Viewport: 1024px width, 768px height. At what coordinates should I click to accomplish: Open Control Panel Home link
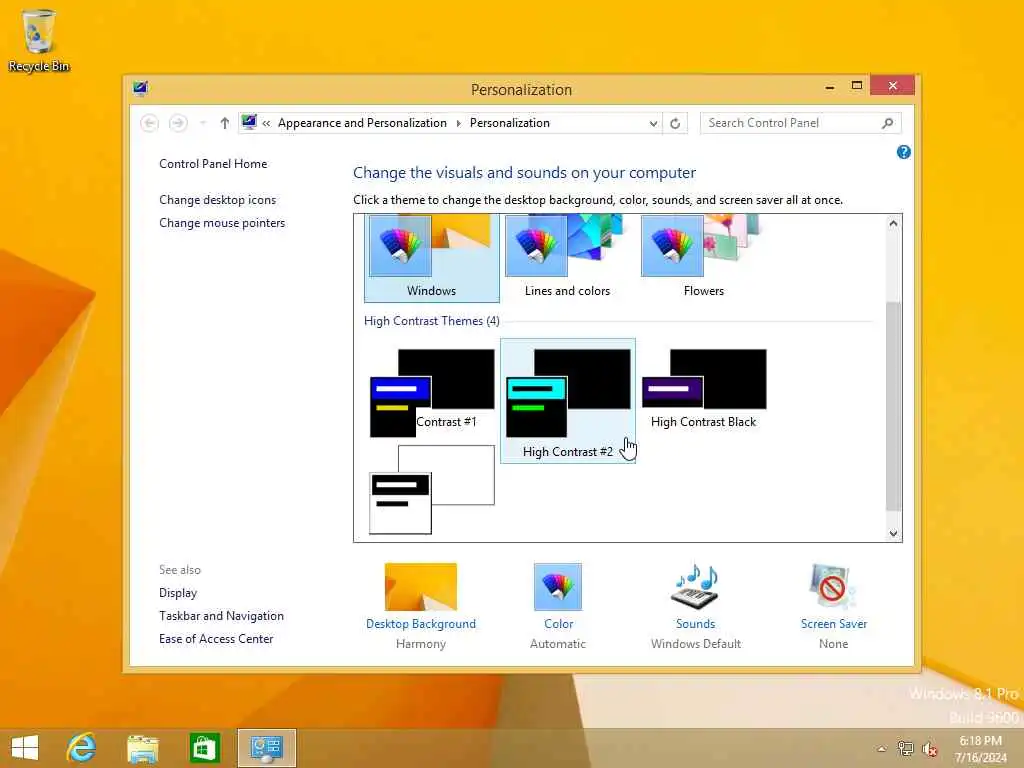tap(213, 164)
